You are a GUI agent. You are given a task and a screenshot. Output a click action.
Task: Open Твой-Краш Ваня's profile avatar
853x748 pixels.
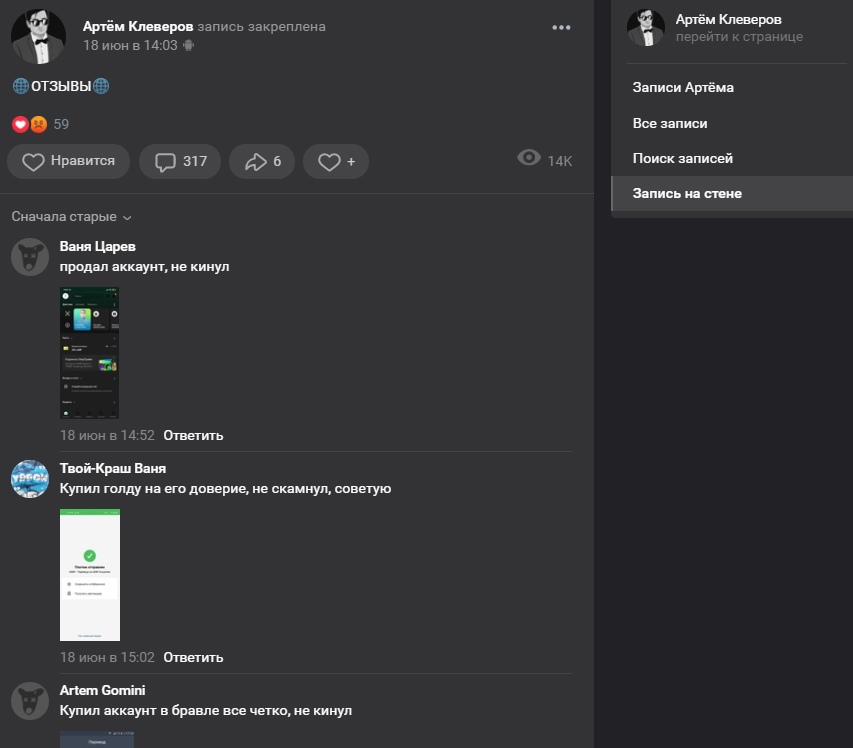click(x=30, y=479)
